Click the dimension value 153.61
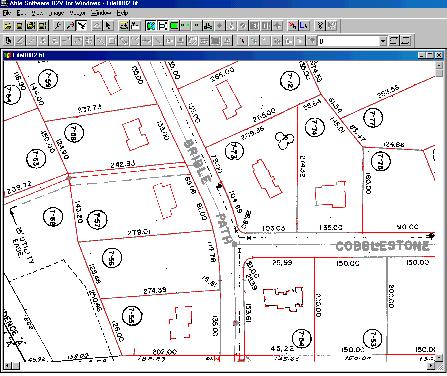The width and height of the screenshot is (447, 376). [x=249, y=312]
